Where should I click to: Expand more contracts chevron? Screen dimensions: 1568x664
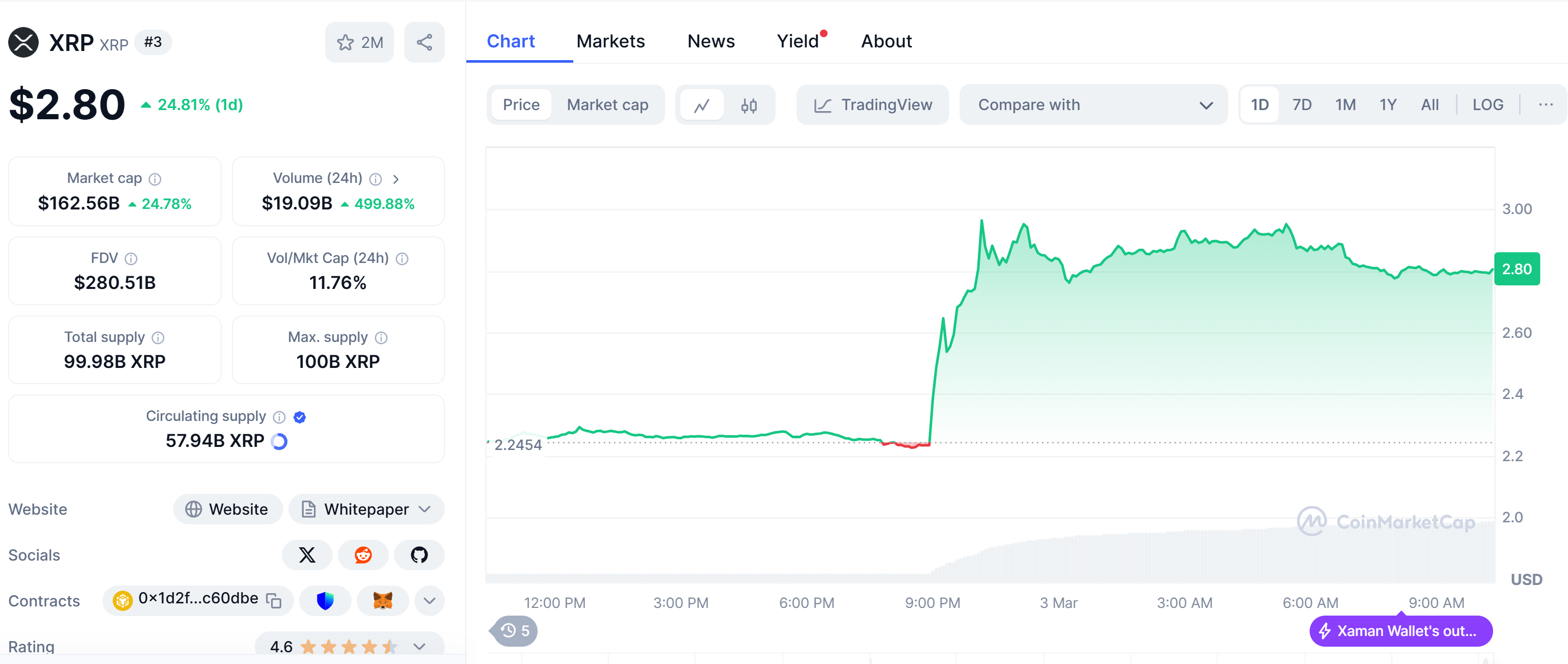click(x=429, y=601)
